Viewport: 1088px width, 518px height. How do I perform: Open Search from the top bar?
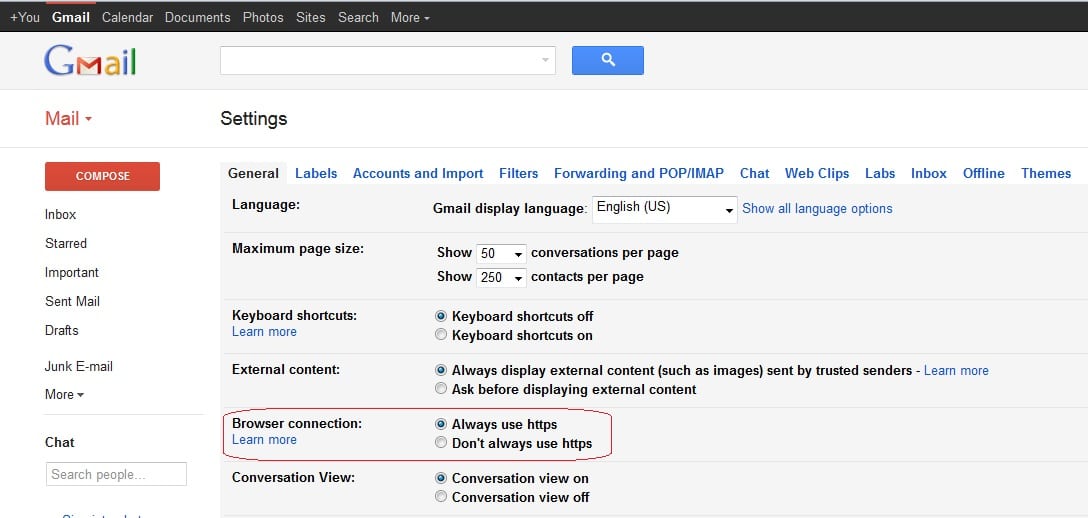pyautogui.click(x=358, y=17)
